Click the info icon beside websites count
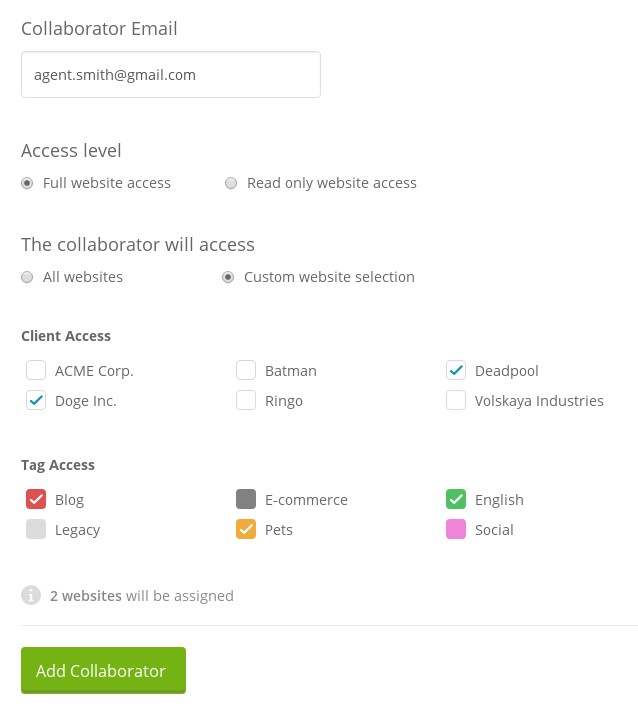 pos(31,596)
